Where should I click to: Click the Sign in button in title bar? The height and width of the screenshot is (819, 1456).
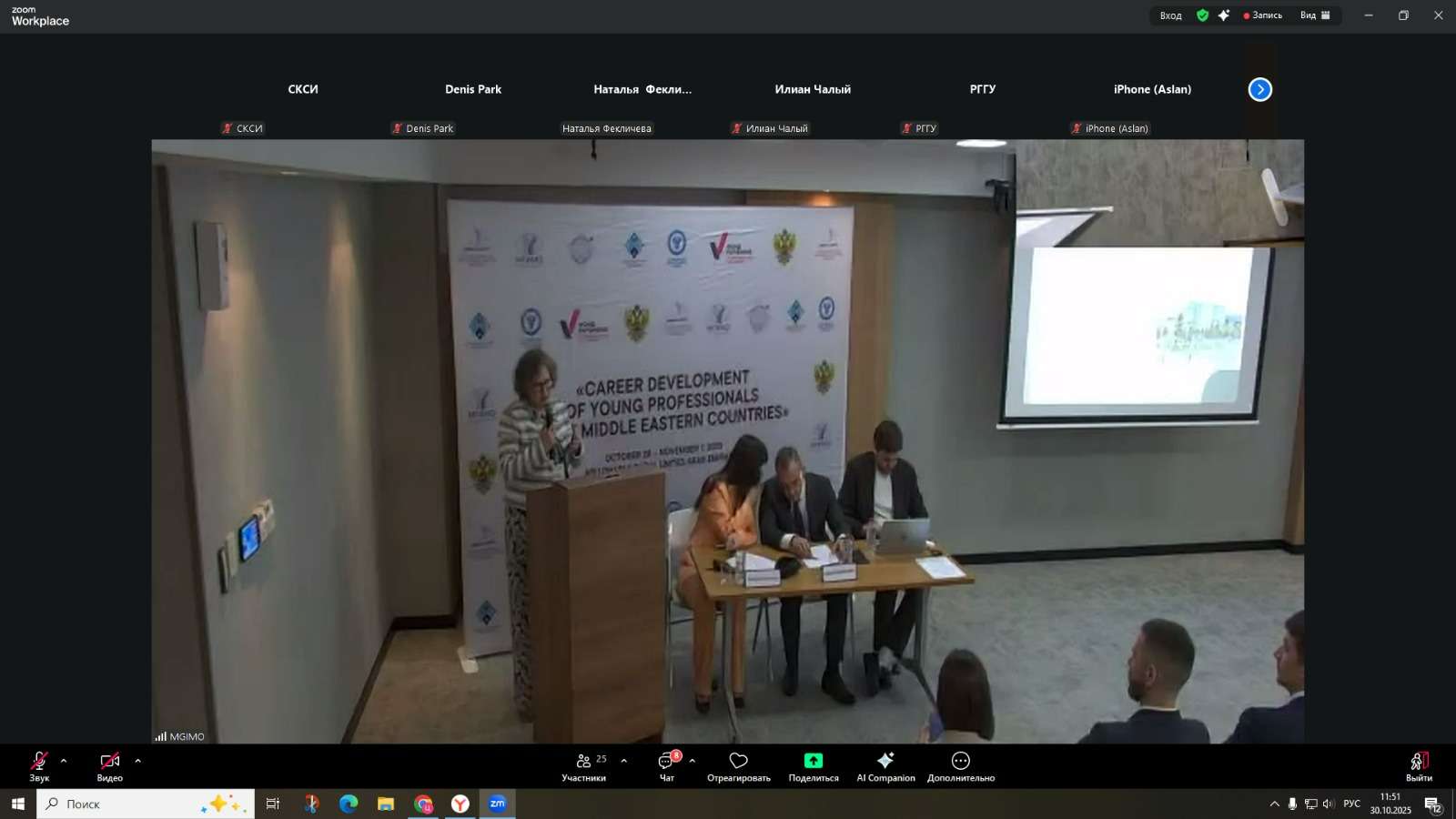click(x=1170, y=15)
